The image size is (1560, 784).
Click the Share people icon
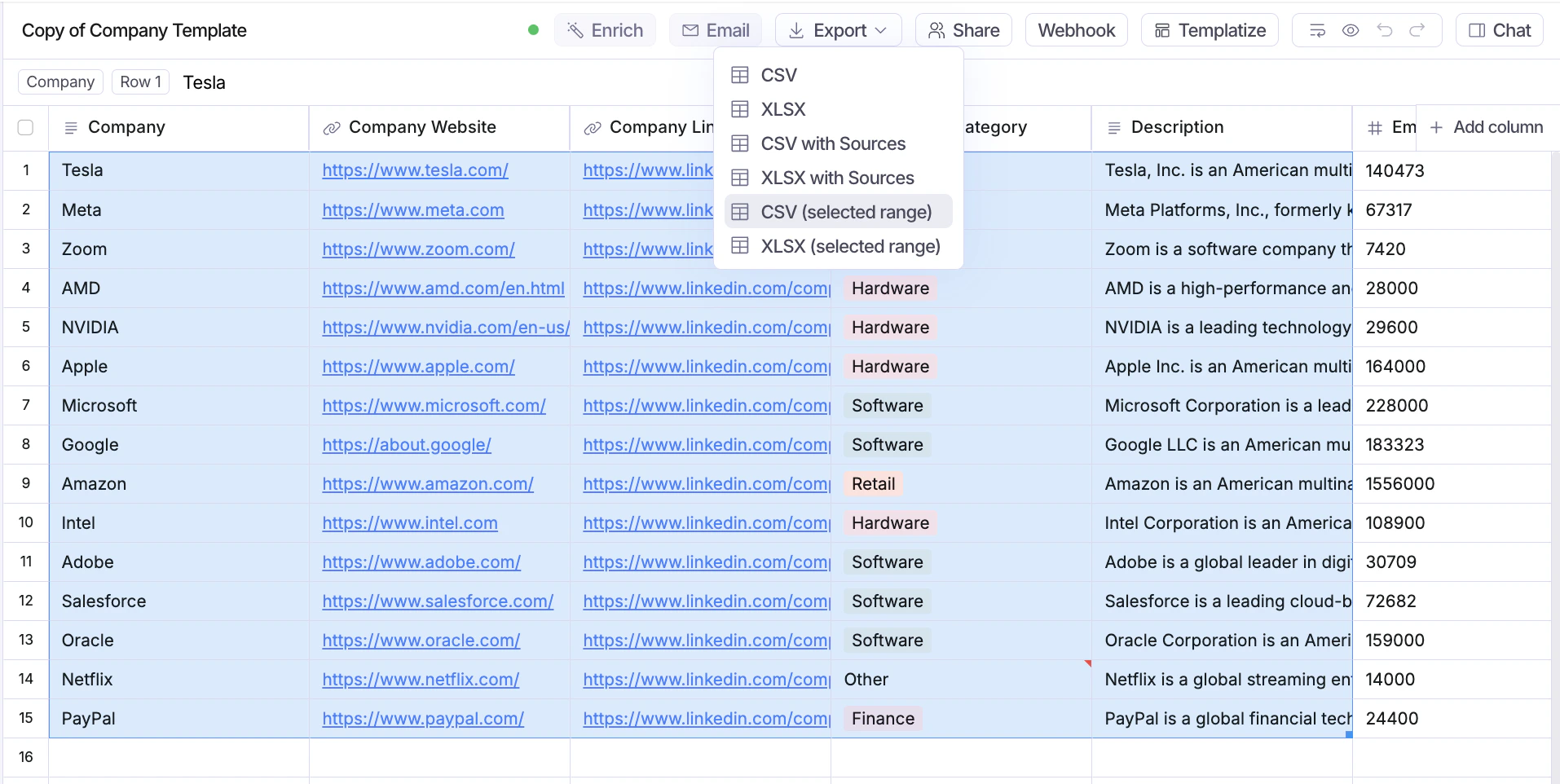pyautogui.click(x=936, y=30)
